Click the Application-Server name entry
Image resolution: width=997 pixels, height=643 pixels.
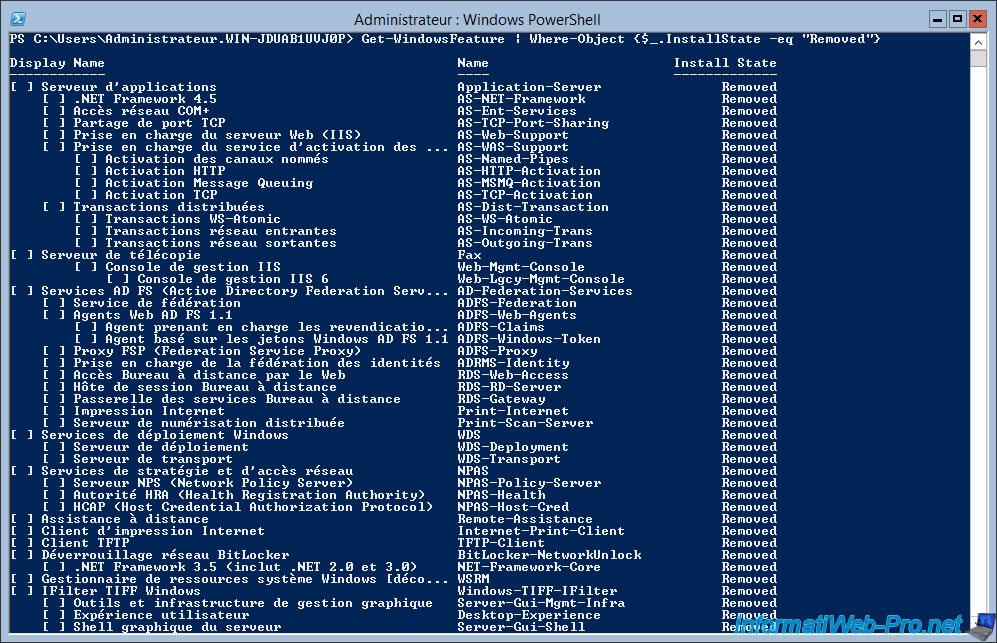tap(529, 87)
